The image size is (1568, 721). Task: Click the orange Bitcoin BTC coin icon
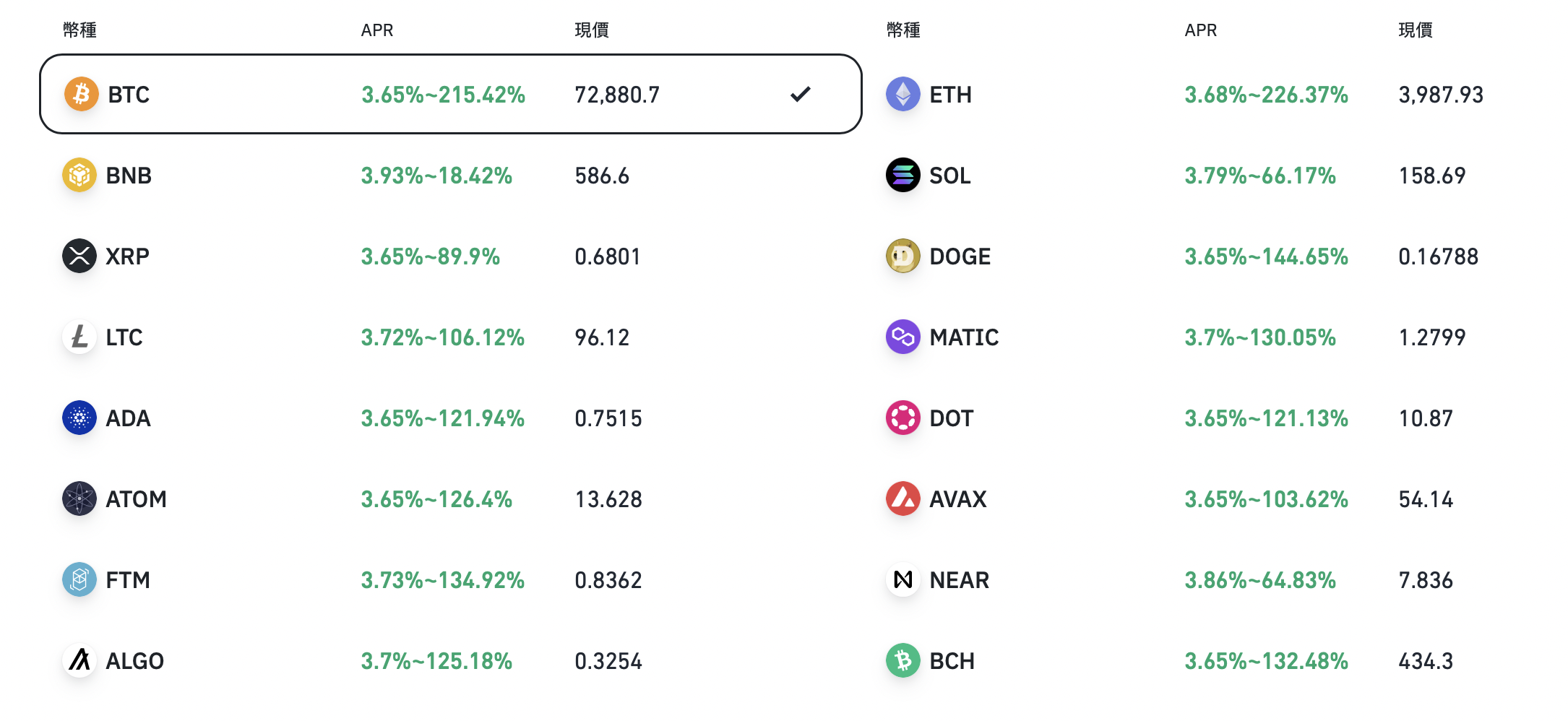(81, 94)
